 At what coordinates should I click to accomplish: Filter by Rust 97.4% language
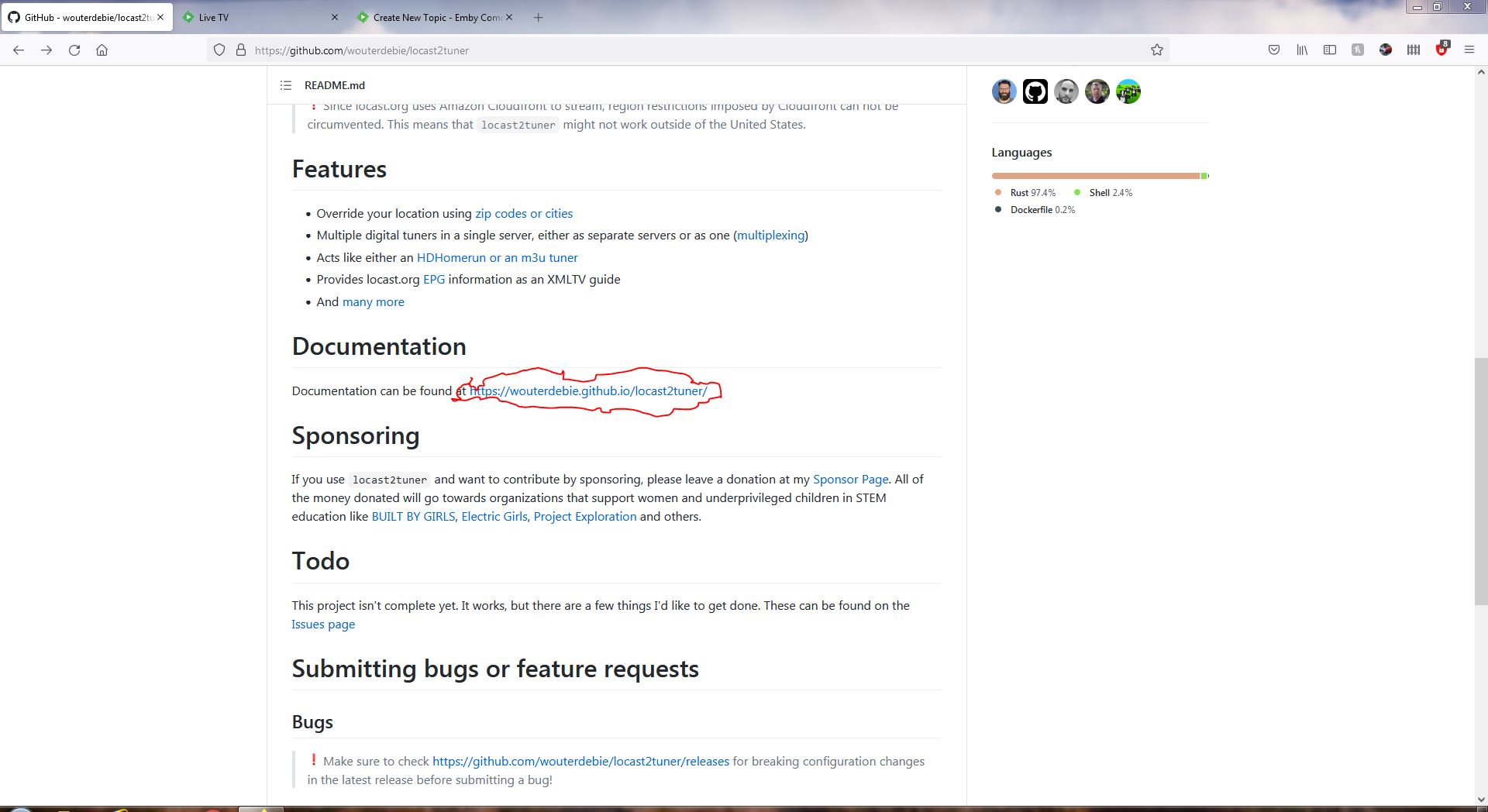click(1025, 193)
